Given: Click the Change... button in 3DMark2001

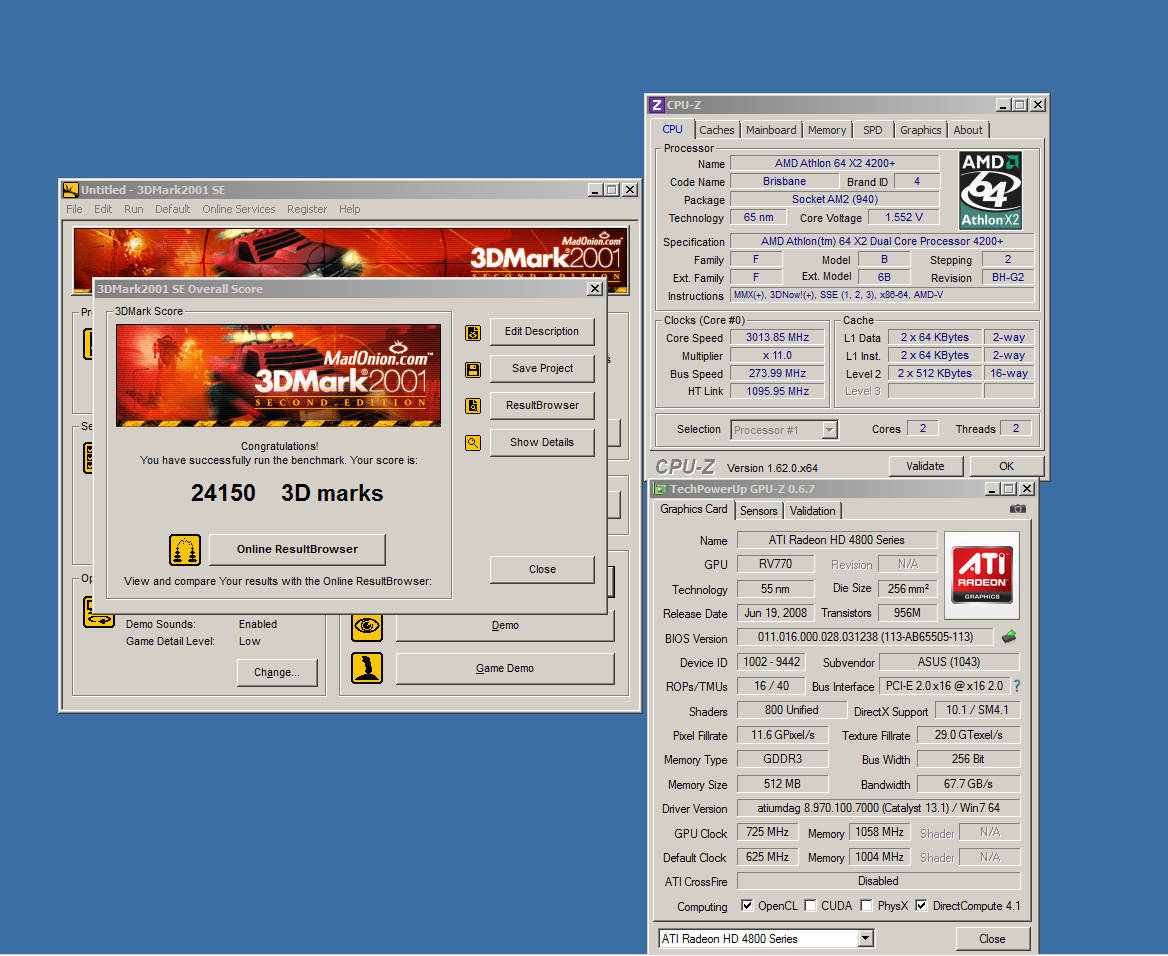Looking at the screenshot, I should [x=276, y=672].
